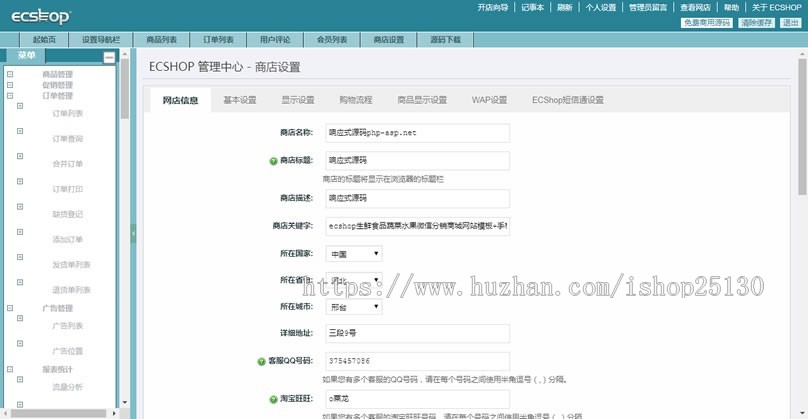Focus the 商店关键字 input field
The image size is (808, 419).
(417, 226)
